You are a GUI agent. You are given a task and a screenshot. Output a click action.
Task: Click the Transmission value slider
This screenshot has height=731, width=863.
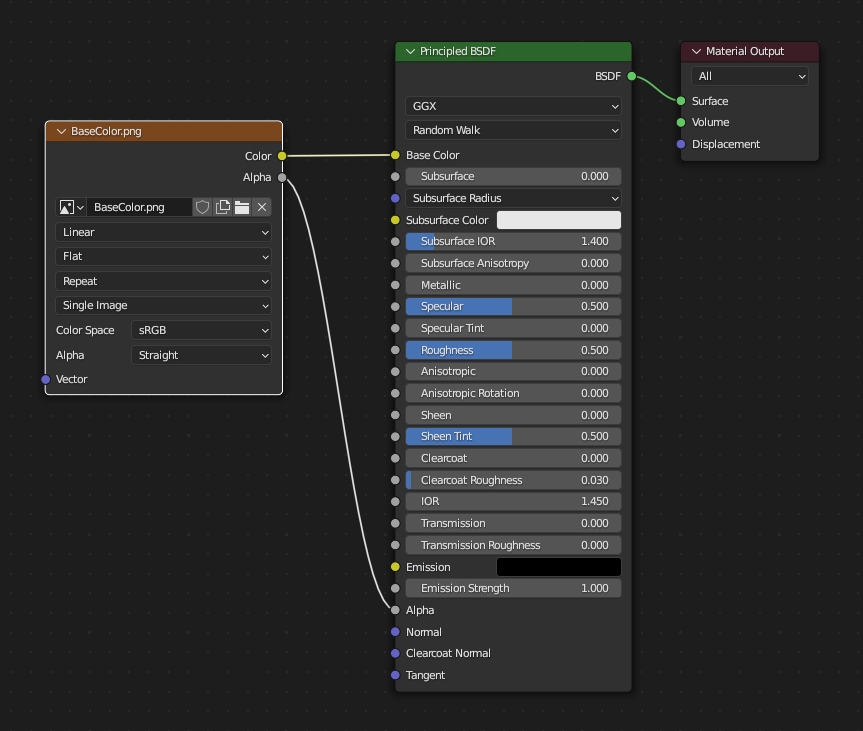514,523
